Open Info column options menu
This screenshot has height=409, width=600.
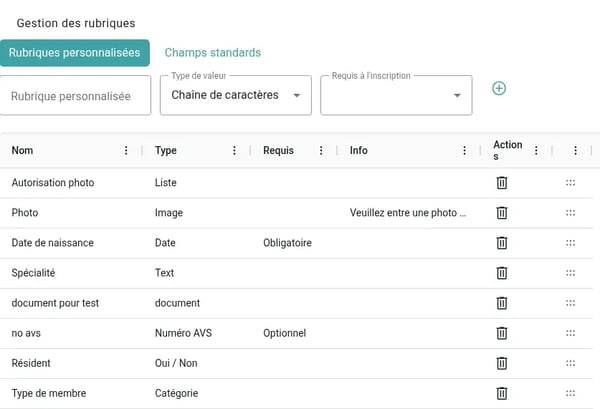[x=464, y=150]
